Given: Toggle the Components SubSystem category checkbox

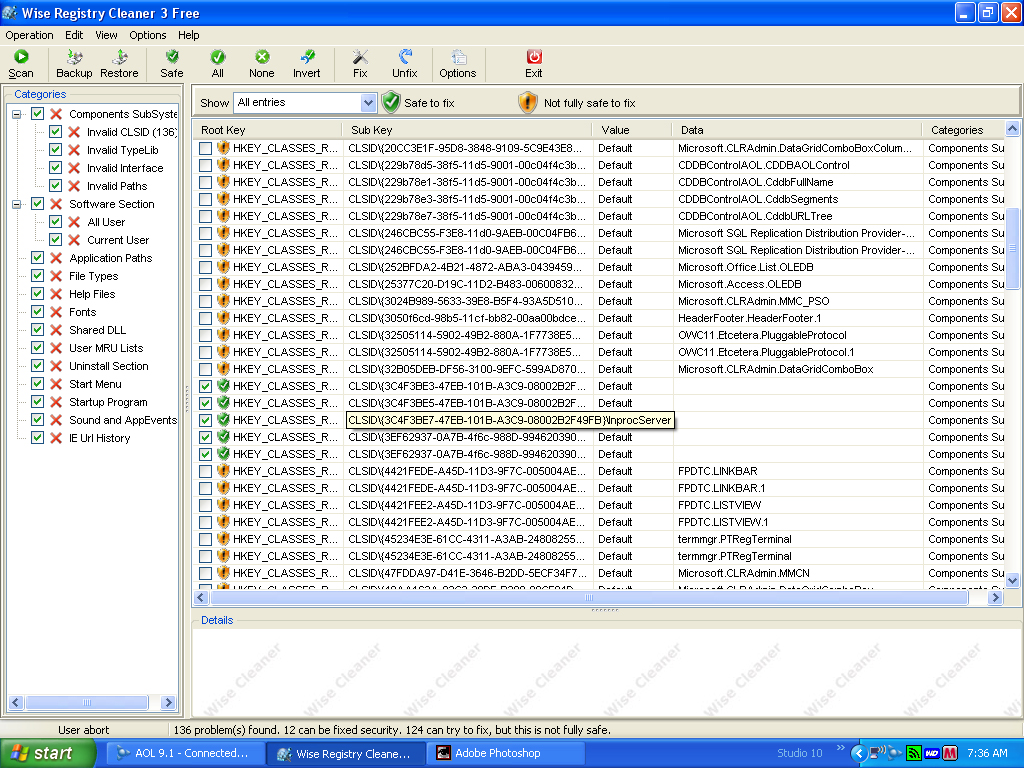Looking at the screenshot, I should coord(38,114).
